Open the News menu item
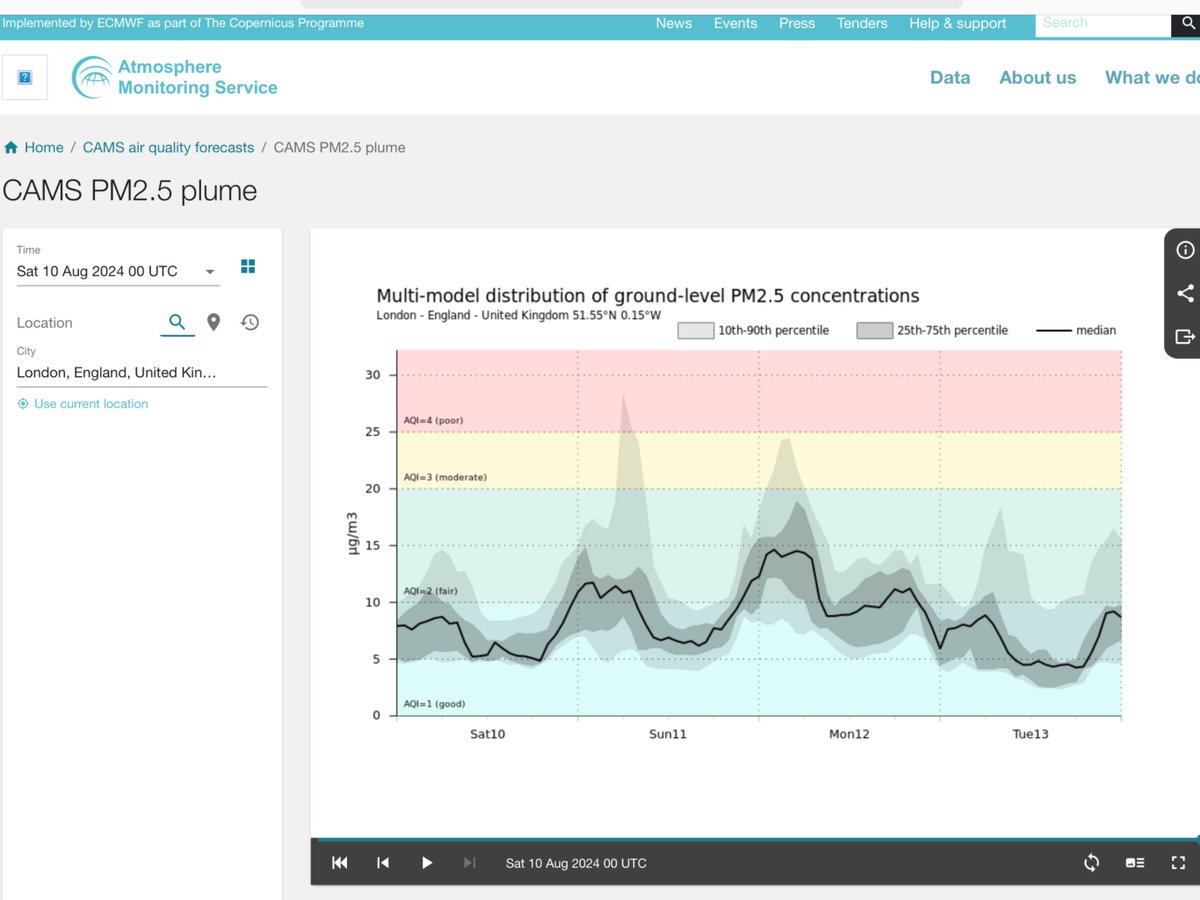The height and width of the screenshot is (900, 1200). click(674, 23)
